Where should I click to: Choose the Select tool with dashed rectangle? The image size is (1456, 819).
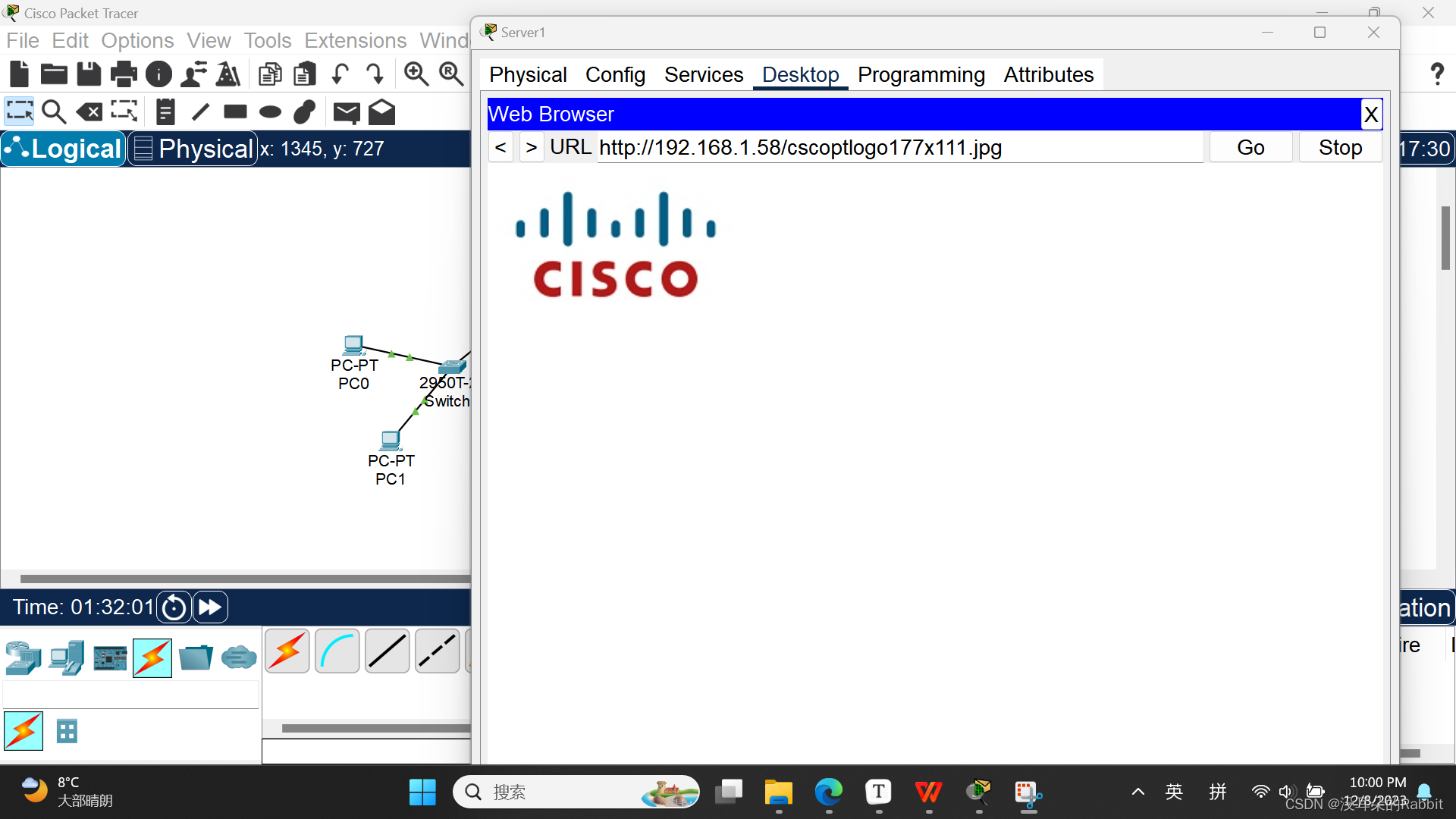pyautogui.click(x=20, y=111)
